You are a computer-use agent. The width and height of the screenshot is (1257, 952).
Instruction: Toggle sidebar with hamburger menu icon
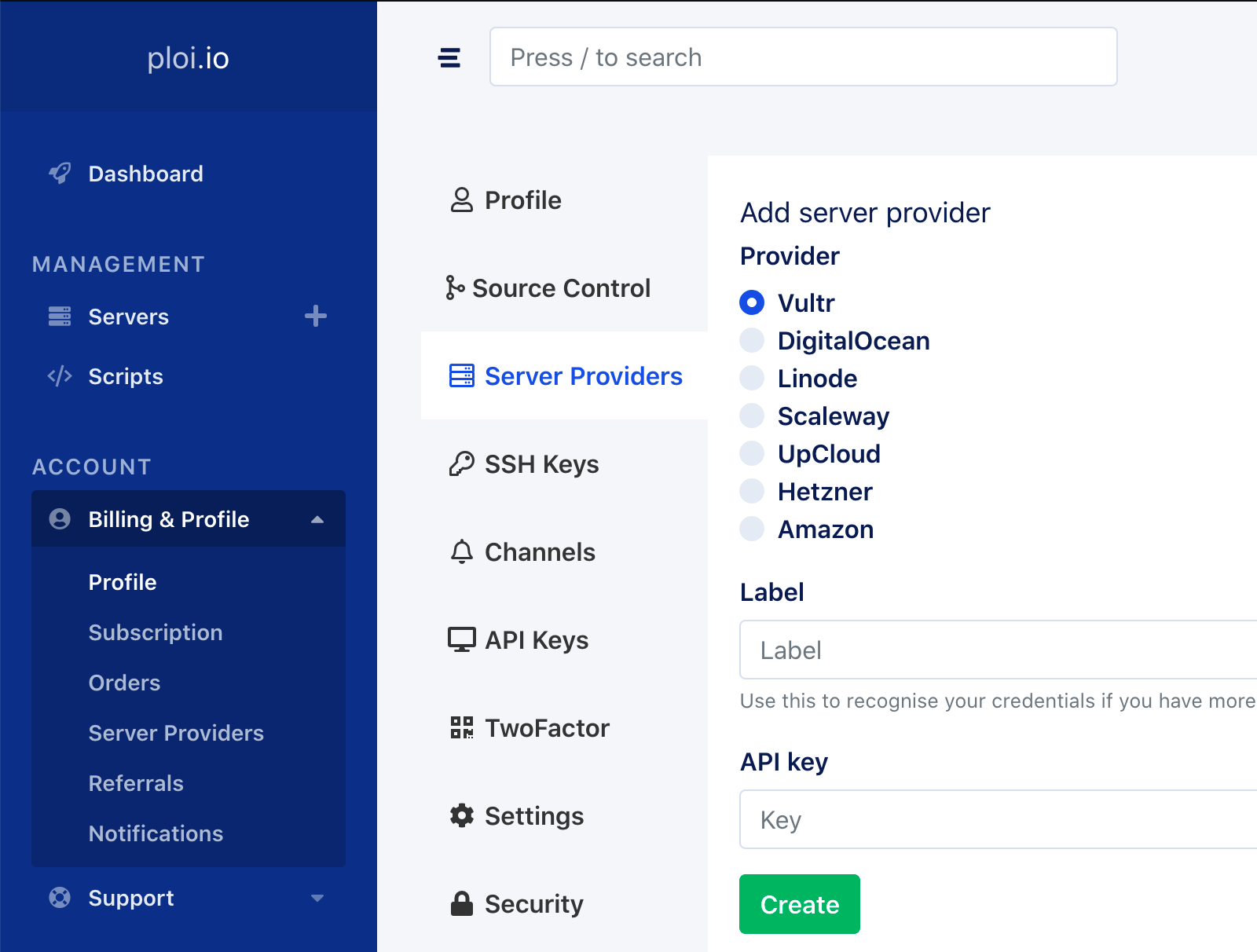(449, 57)
